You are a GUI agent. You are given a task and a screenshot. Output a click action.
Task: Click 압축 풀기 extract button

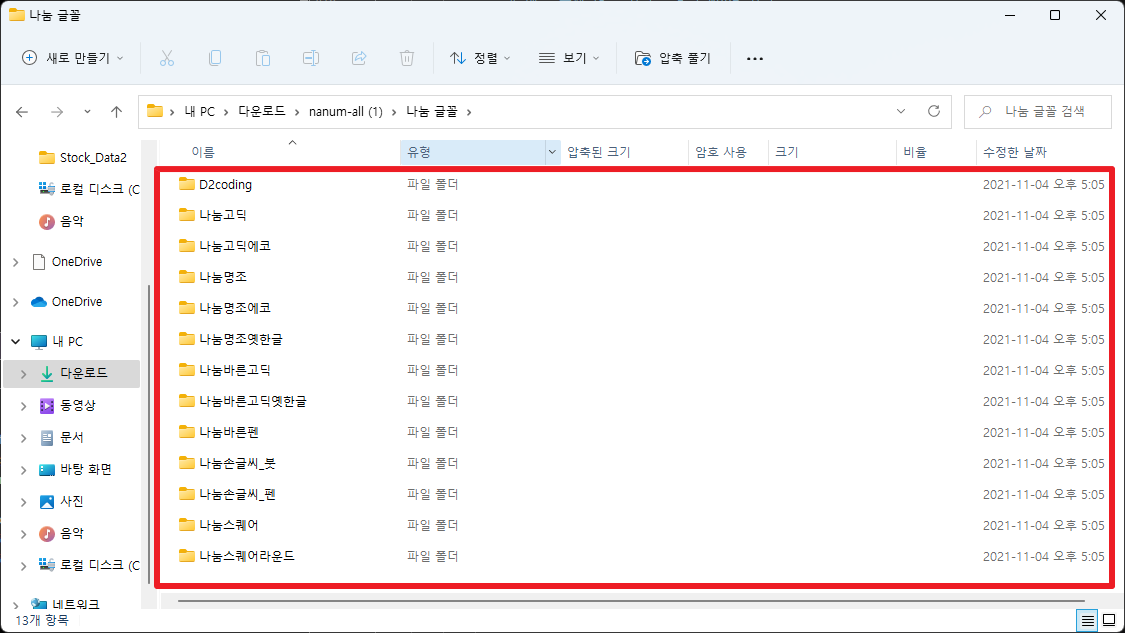672,58
